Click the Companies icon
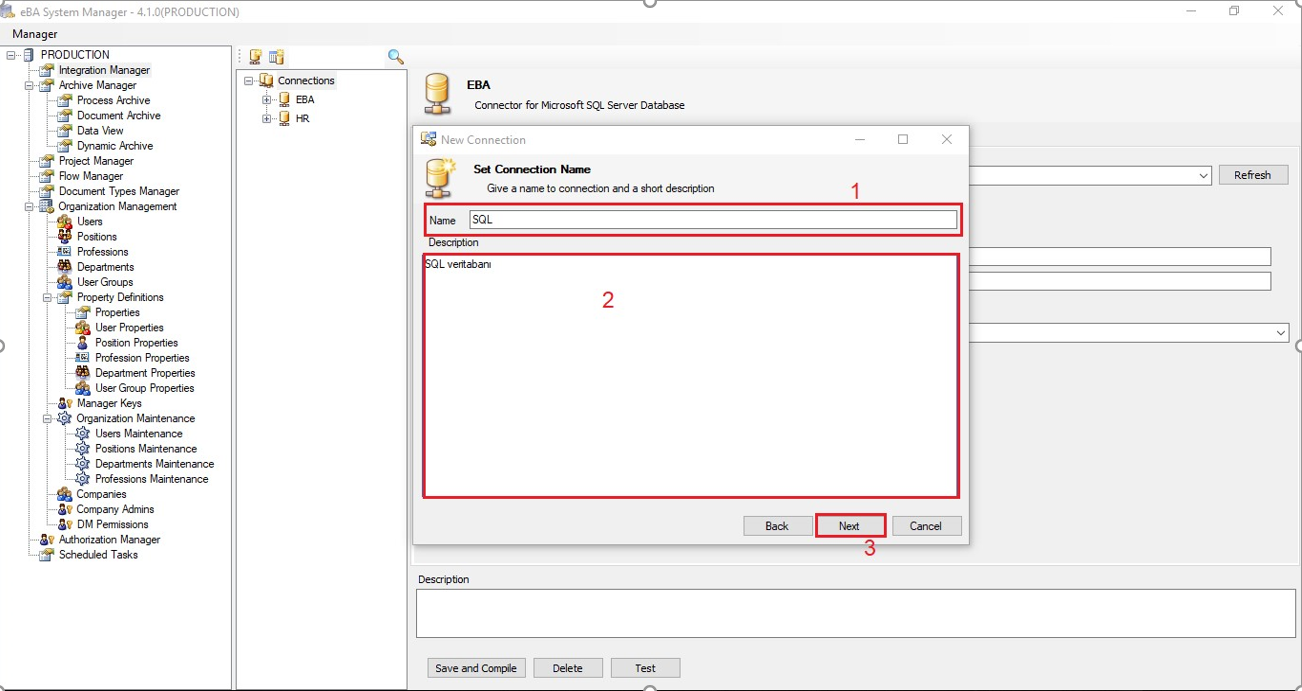 65,494
